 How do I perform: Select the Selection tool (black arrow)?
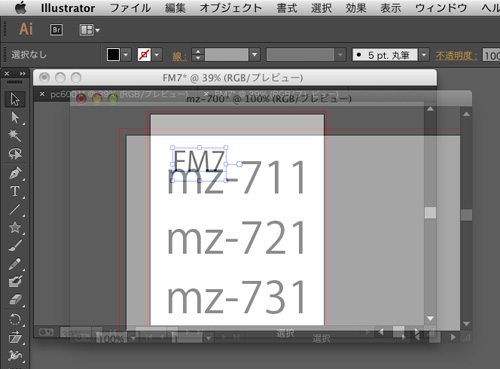click(15, 99)
